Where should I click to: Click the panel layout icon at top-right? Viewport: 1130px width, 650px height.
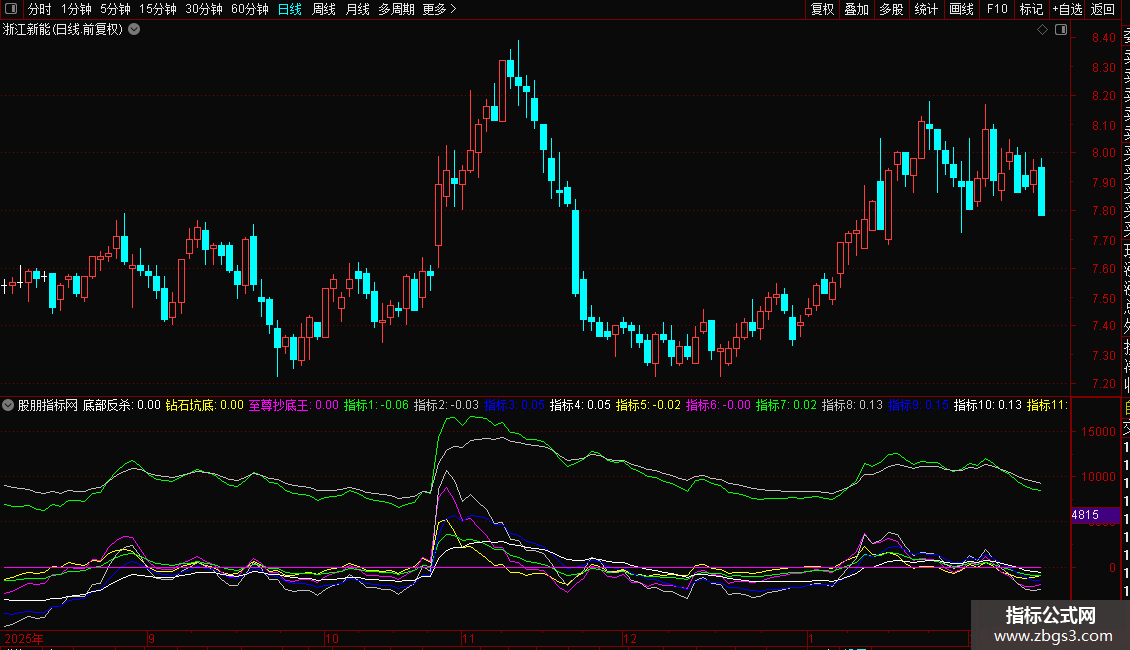tap(1061, 30)
